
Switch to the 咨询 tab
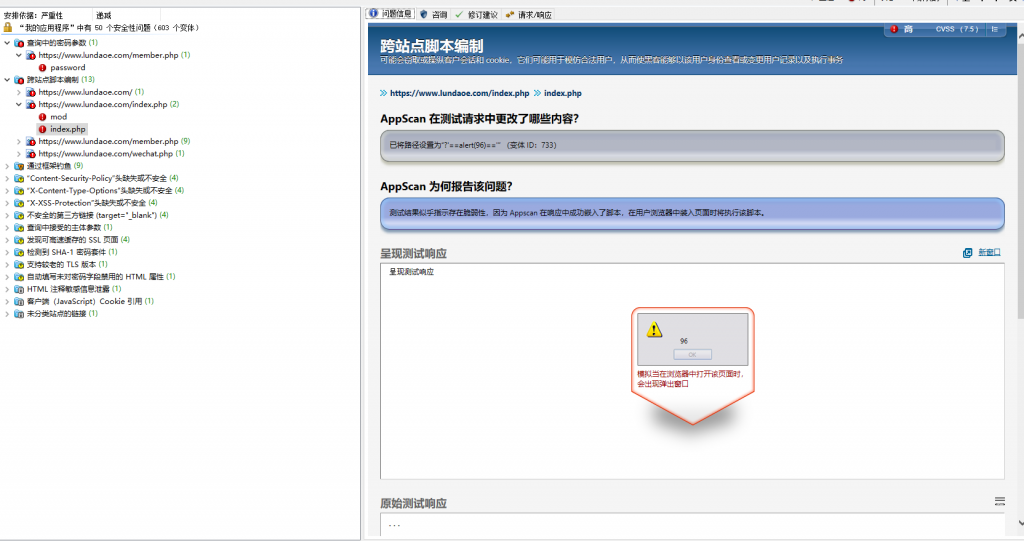[x=434, y=14]
